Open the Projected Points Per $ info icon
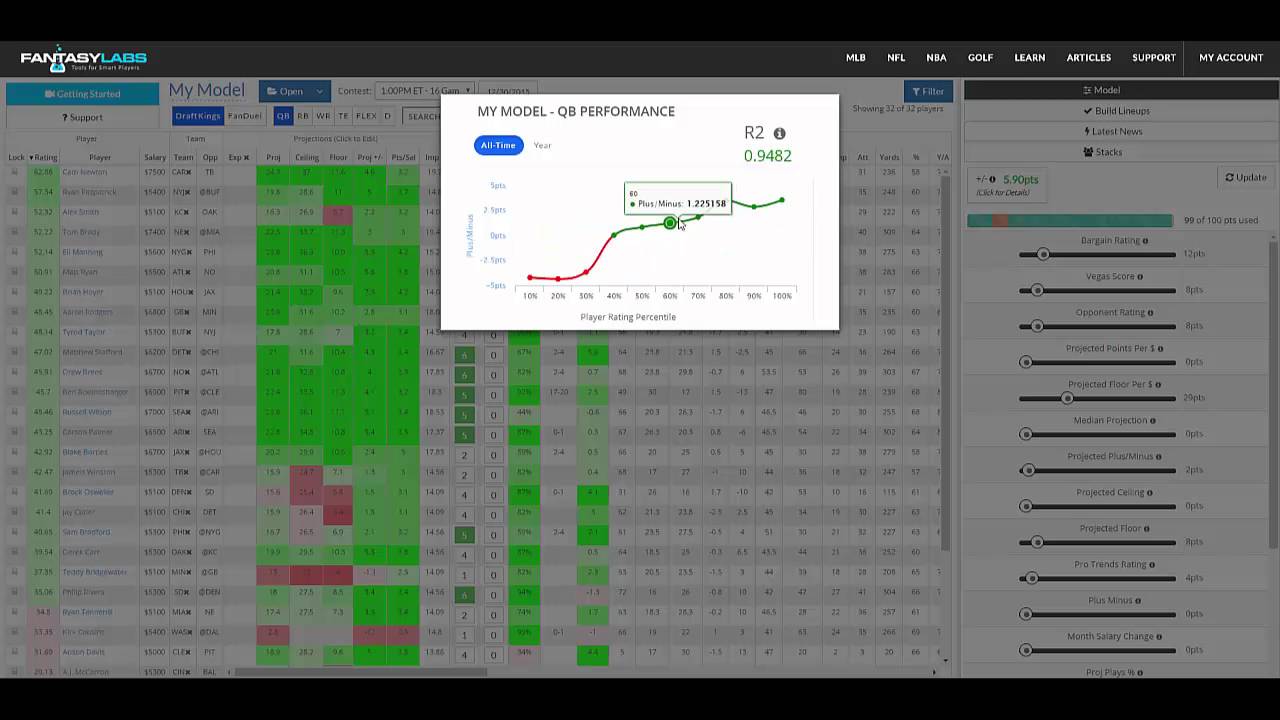The height and width of the screenshot is (720, 1280). [x=1160, y=349]
